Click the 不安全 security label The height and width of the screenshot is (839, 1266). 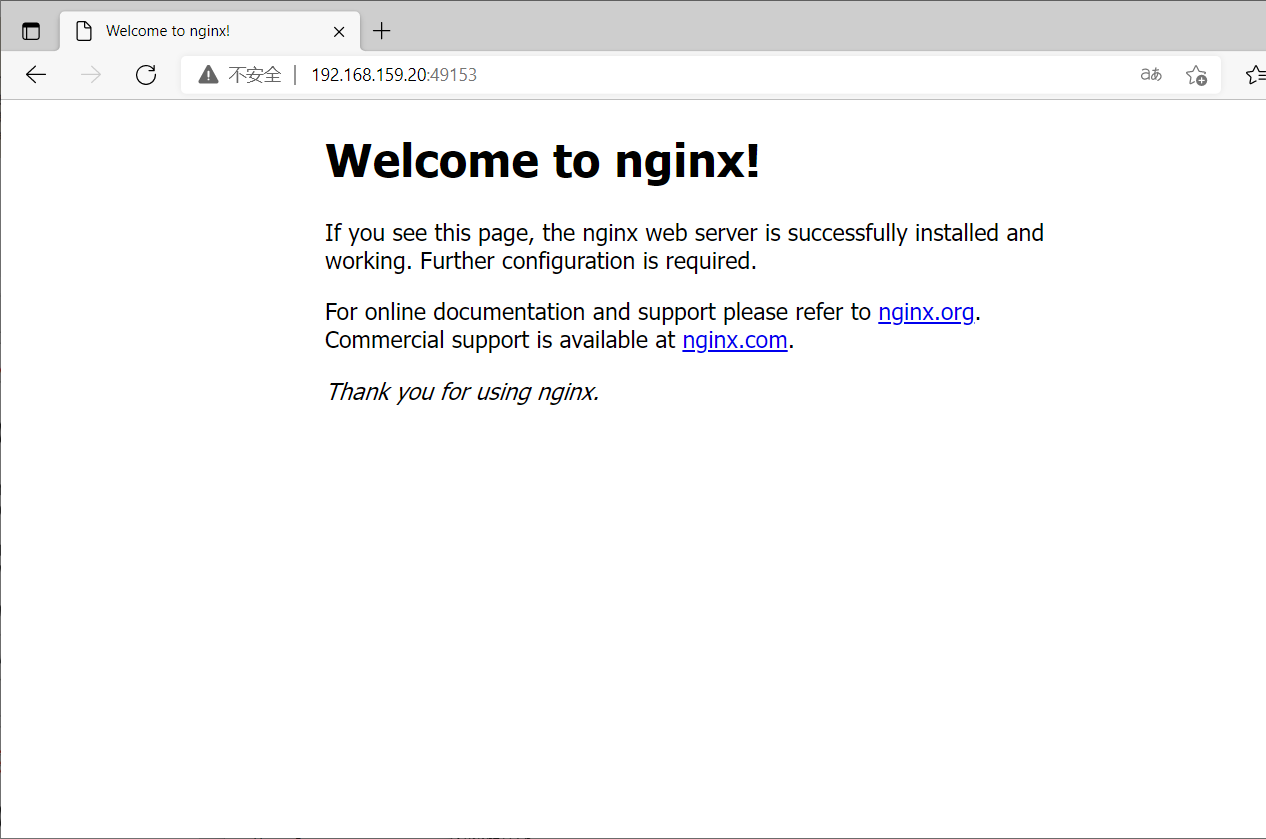255,74
